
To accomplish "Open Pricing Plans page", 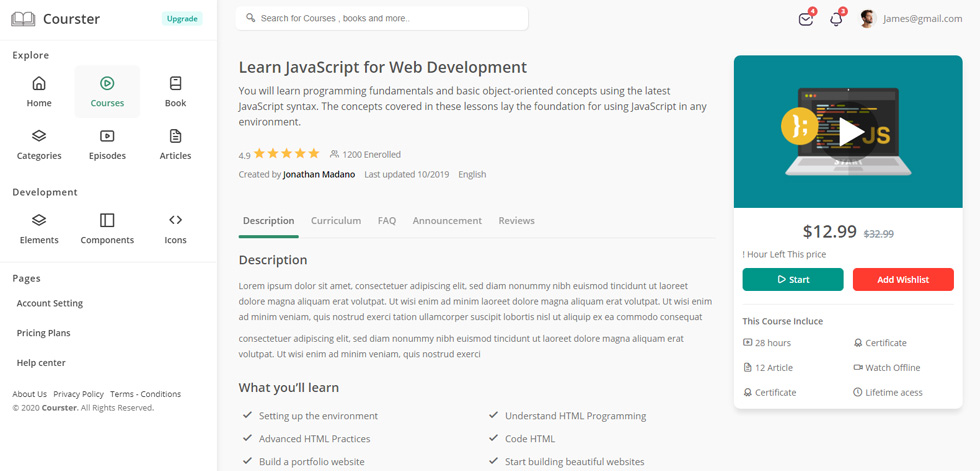I will (44, 333).
